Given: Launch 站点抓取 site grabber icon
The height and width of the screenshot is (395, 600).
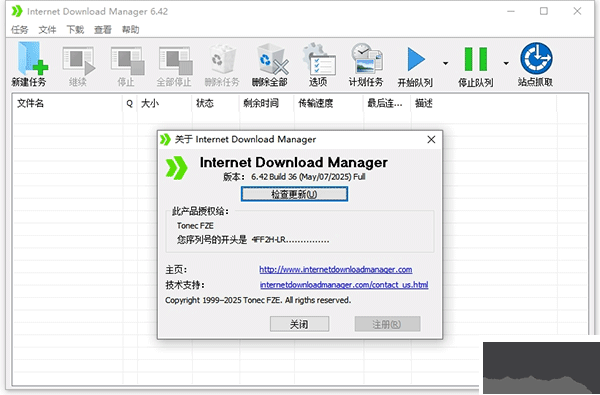Looking at the screenshot, I should (536, 59).
